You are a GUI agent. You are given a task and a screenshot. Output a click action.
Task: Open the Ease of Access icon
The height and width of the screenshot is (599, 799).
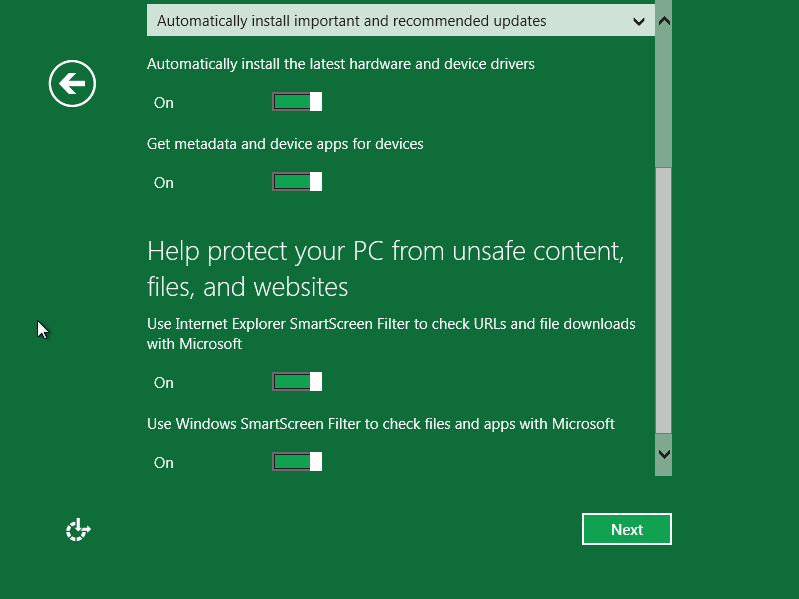[78, 530]
